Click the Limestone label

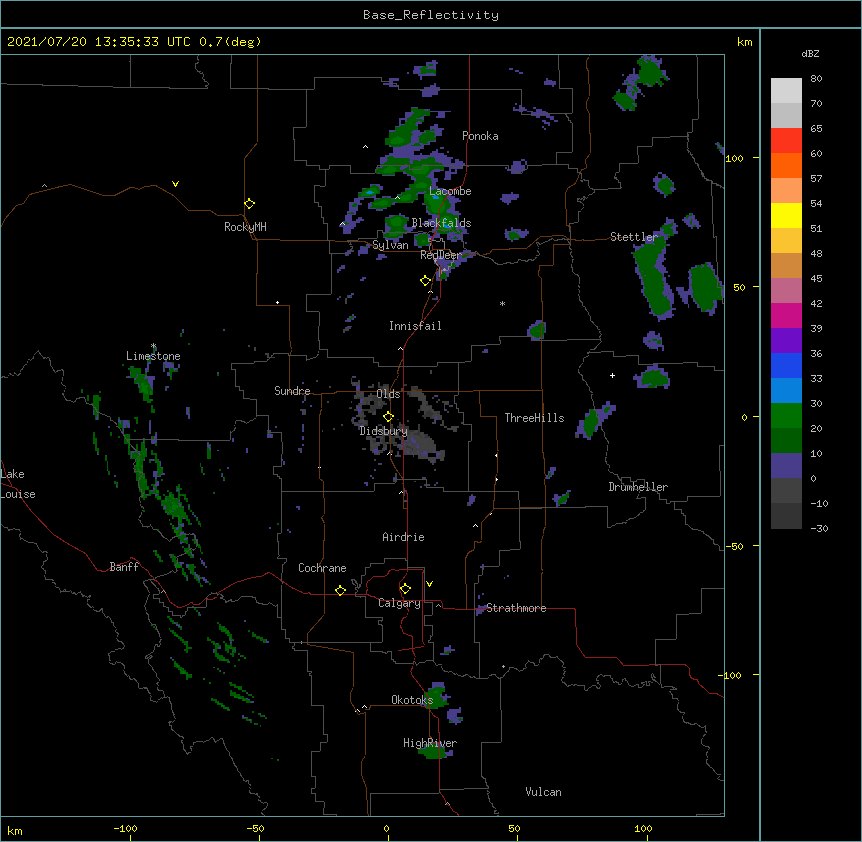(153, 356)
